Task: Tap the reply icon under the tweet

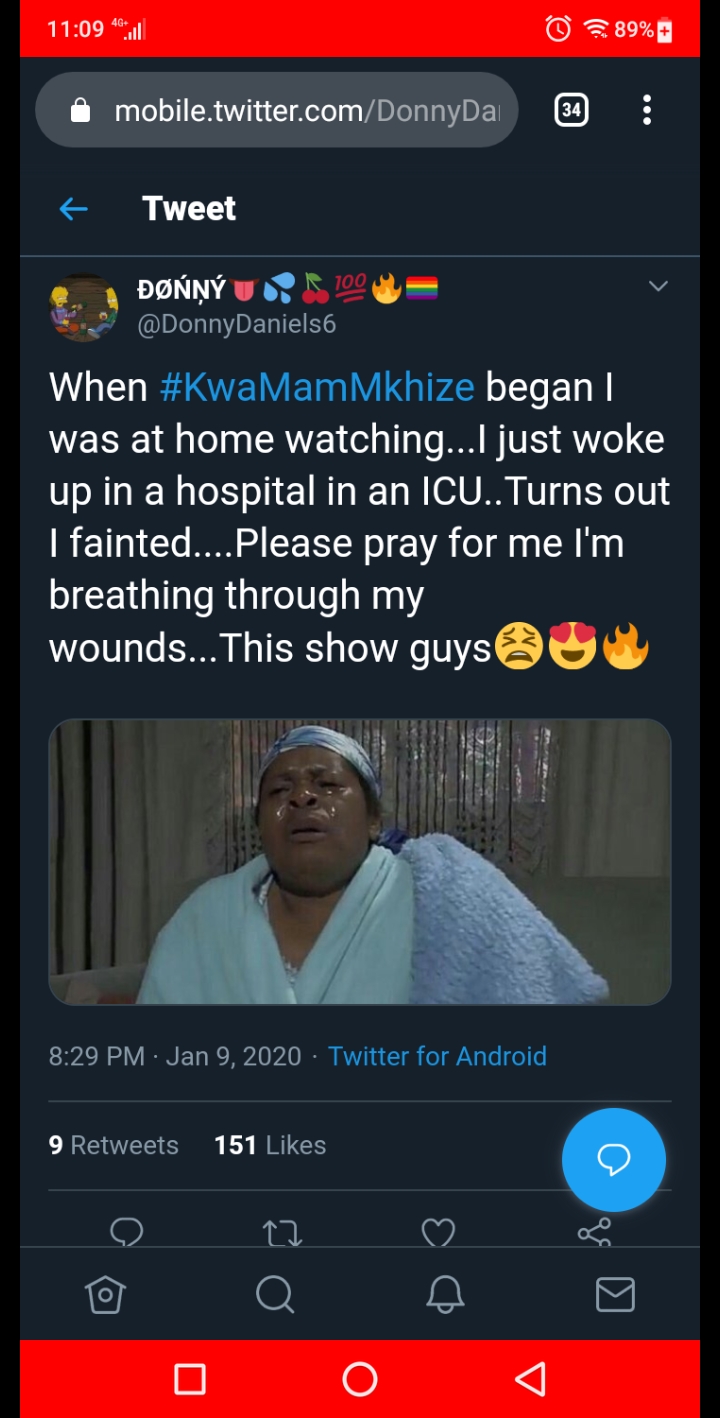Action: point(127,1232)
